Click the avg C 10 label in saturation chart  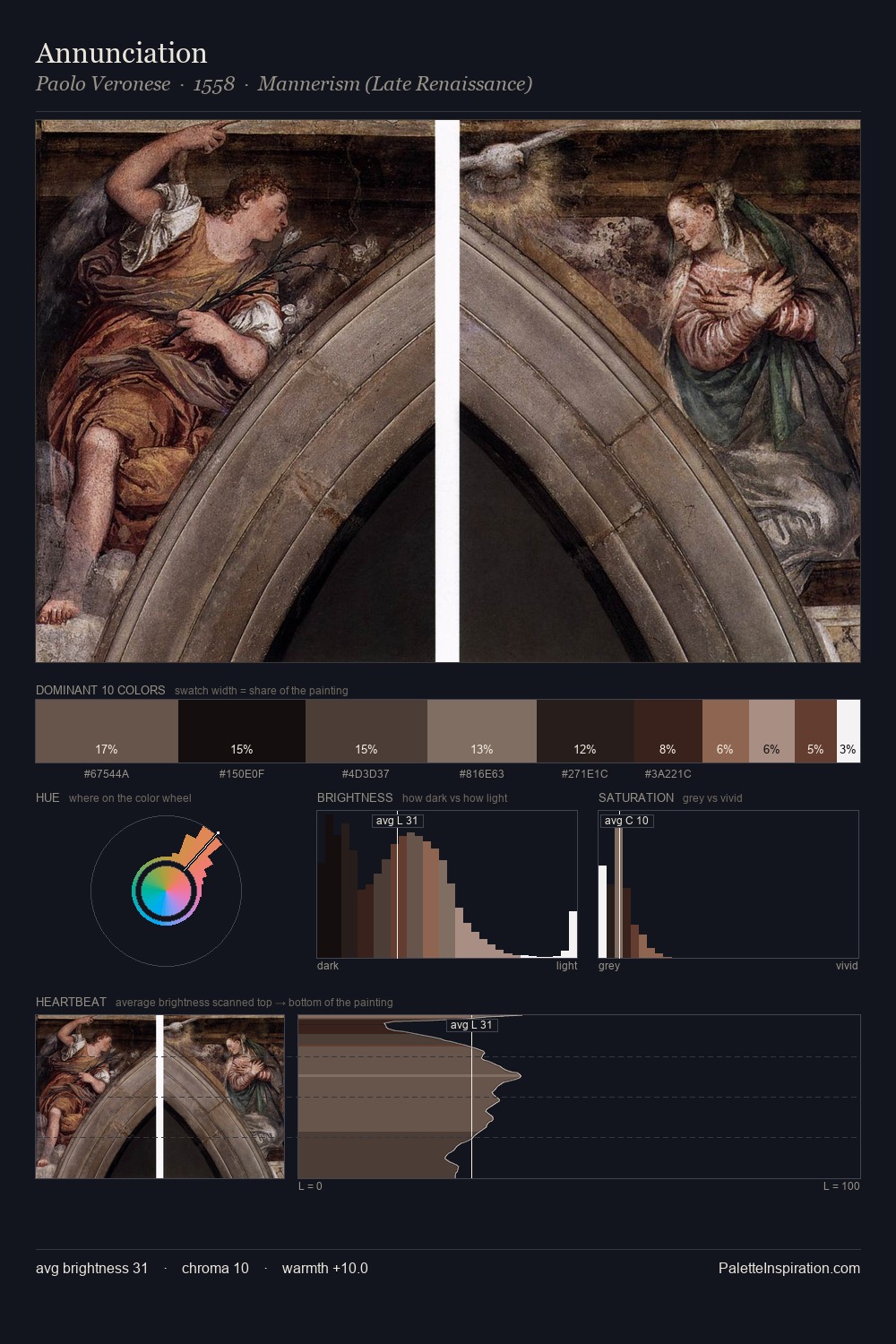pyautogui.click(x=626, y=821)
